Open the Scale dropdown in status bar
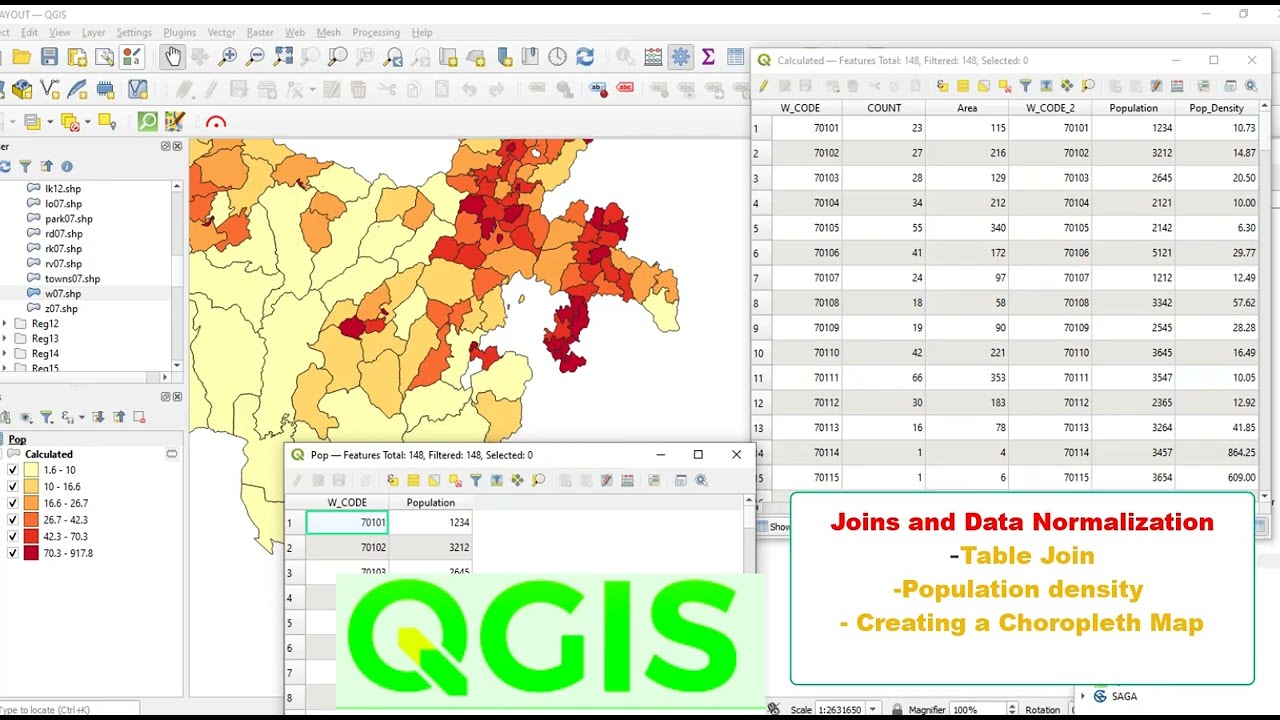This screenshot has height=720, width=1280. tap(873, 710)
